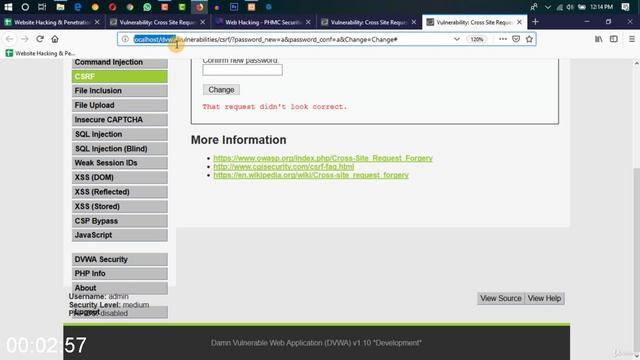The image size is (640, 360).
Task: Open network status in system tray
Action: (560, 7)
